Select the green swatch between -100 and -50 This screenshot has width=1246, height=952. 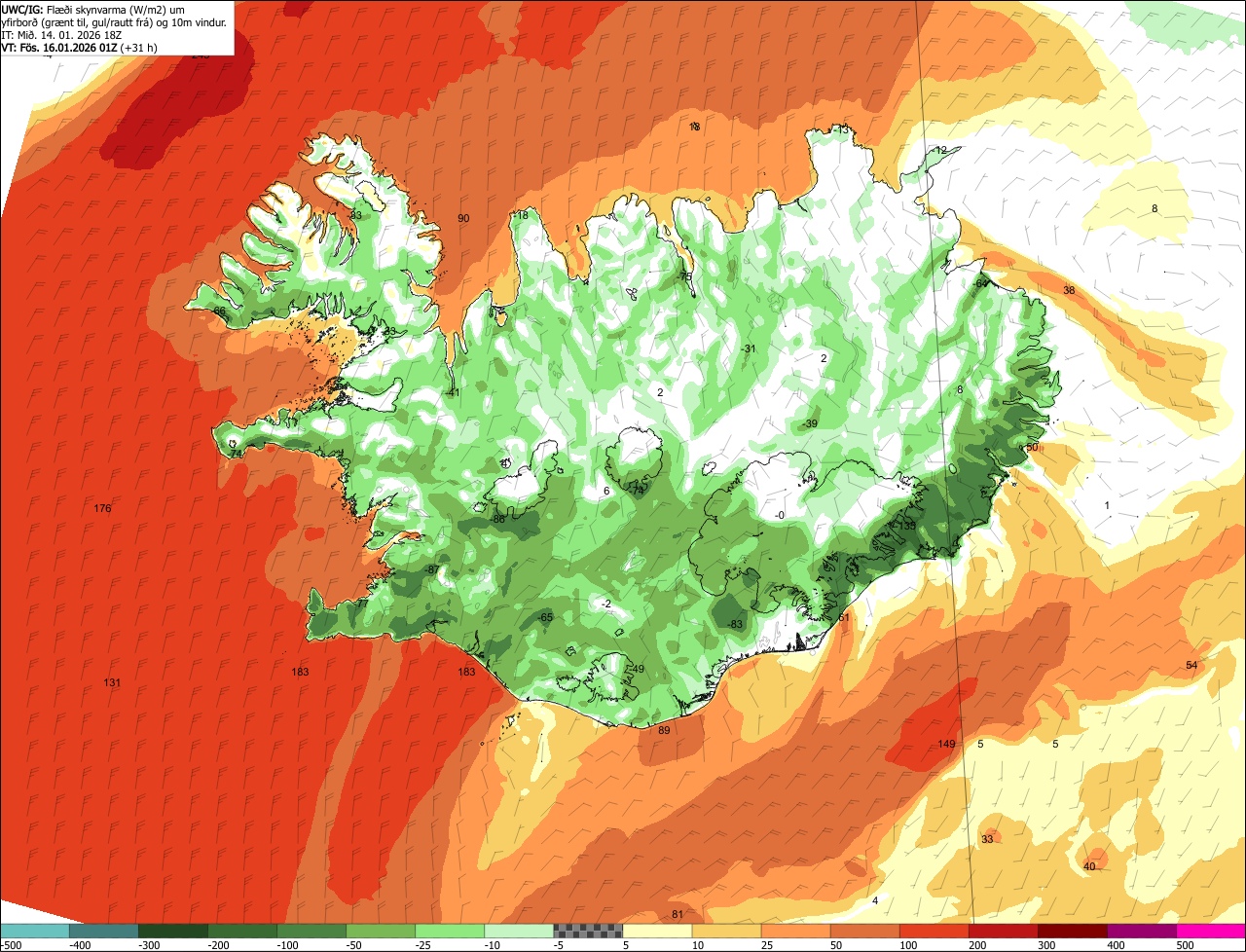pos(311,931)
